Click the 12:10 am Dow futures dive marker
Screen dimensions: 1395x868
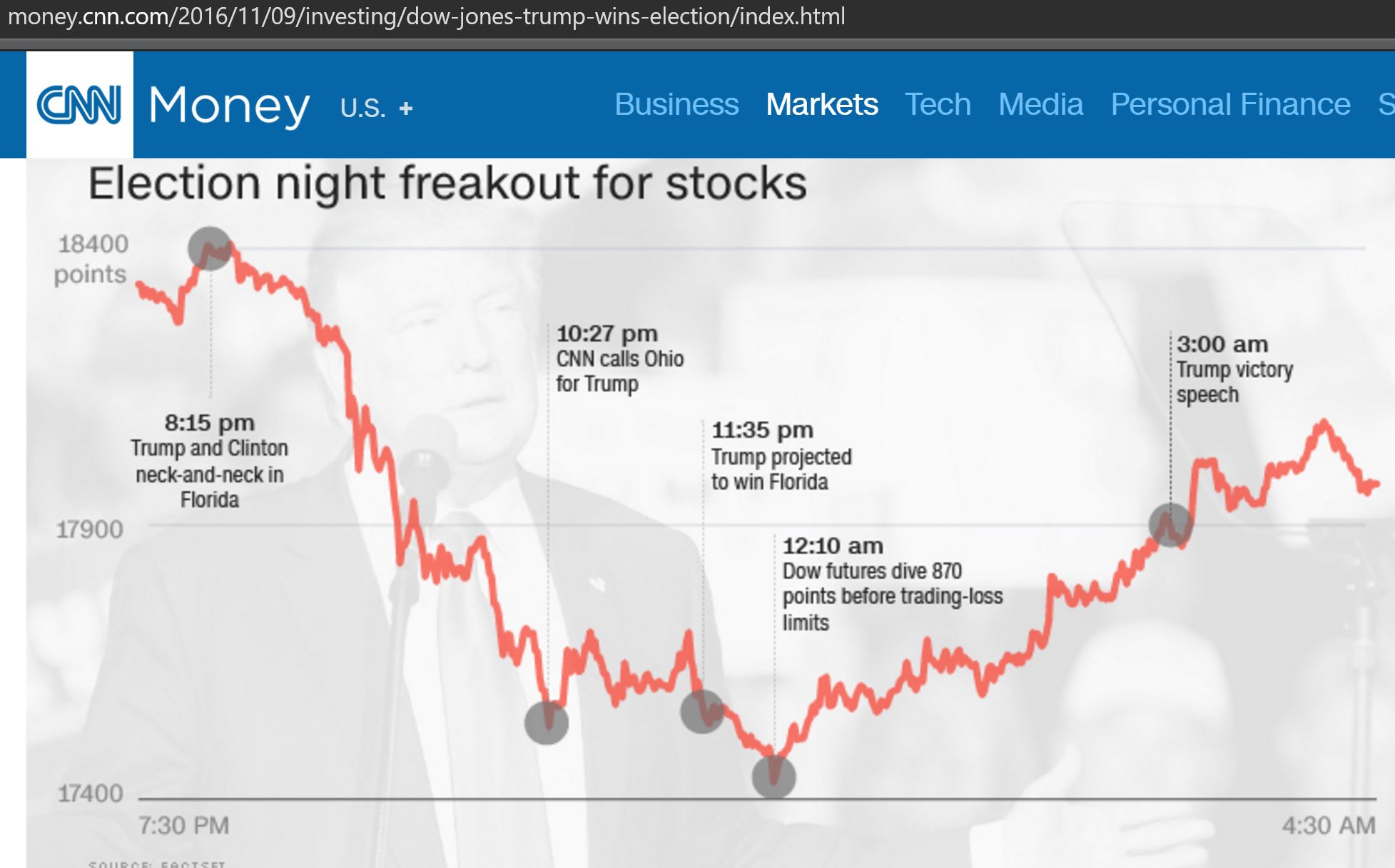click(x=774, y=776)
